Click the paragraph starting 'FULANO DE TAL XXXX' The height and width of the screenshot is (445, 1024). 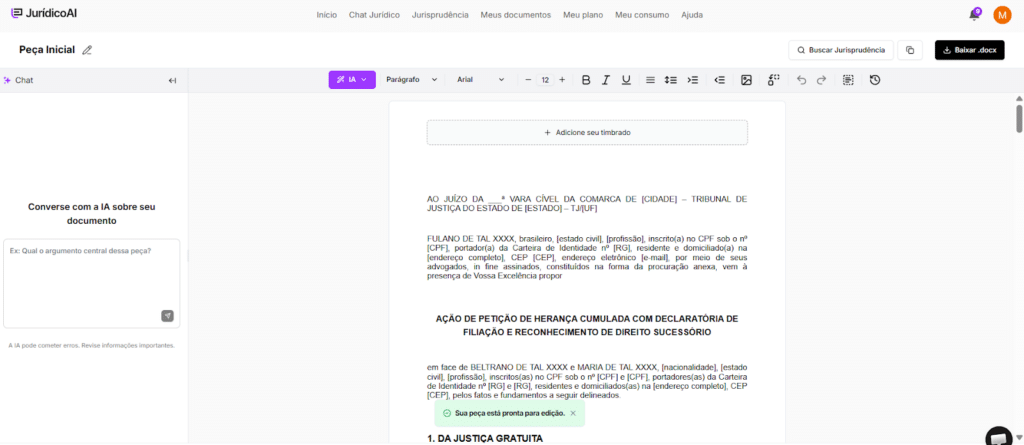pyautogui.click(x=587, y=257)
